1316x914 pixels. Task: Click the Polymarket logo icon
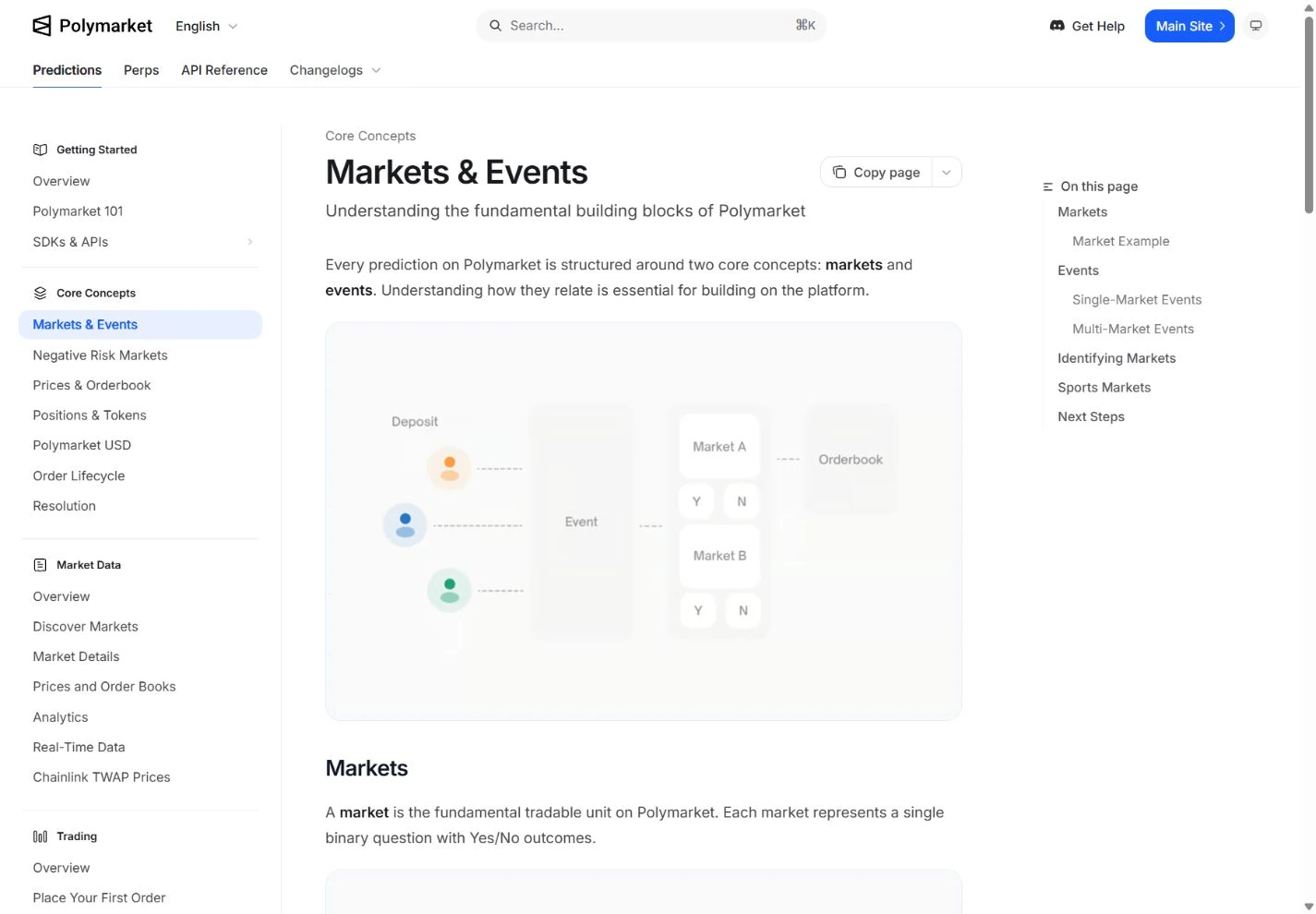point(42,26)
